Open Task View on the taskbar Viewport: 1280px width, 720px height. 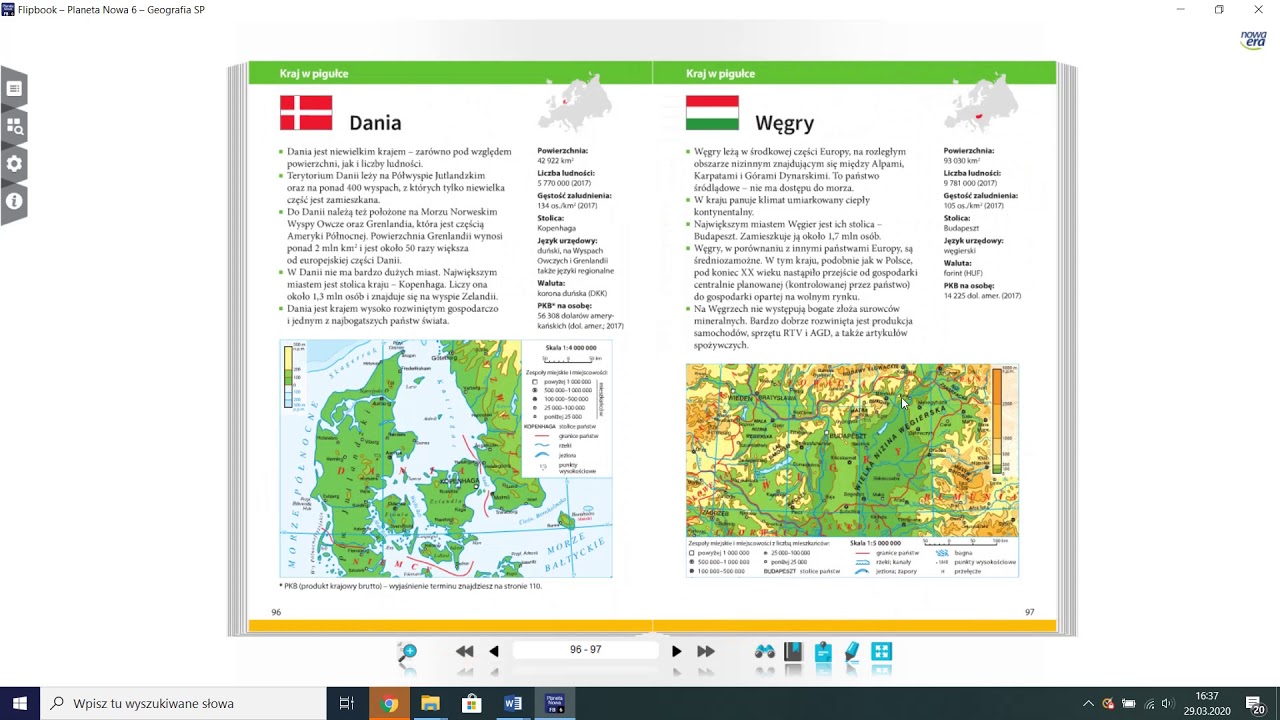pos(347,703)
